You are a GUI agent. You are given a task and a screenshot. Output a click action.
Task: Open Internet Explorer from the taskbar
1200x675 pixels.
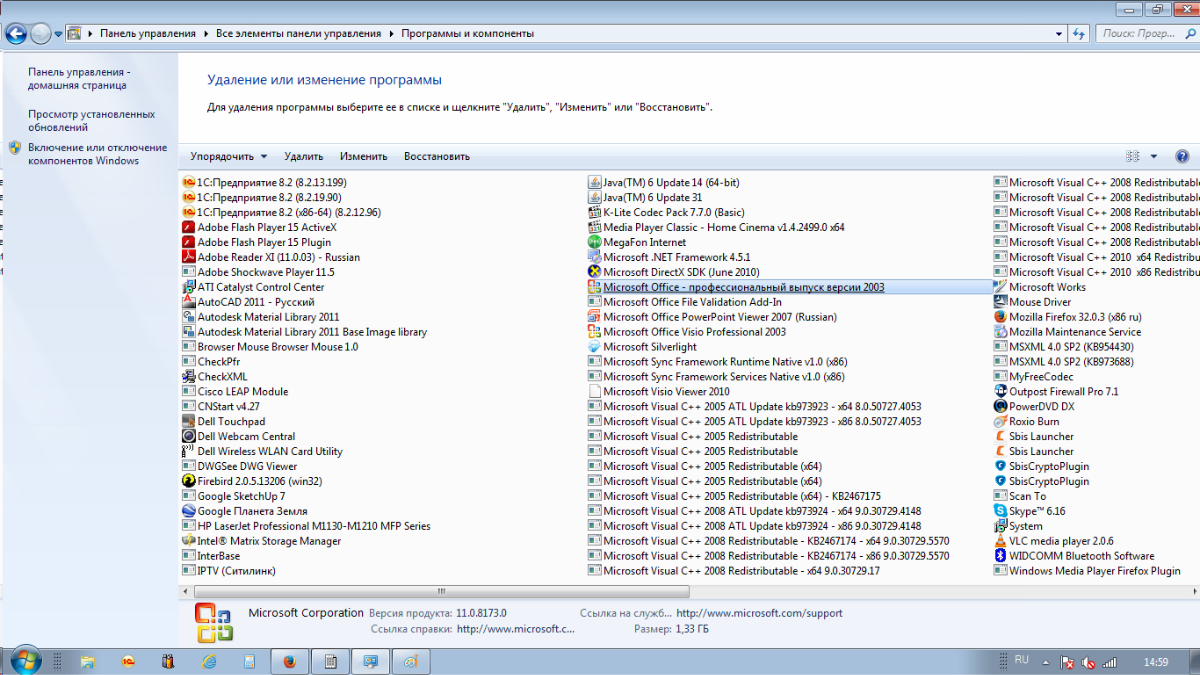209,662
